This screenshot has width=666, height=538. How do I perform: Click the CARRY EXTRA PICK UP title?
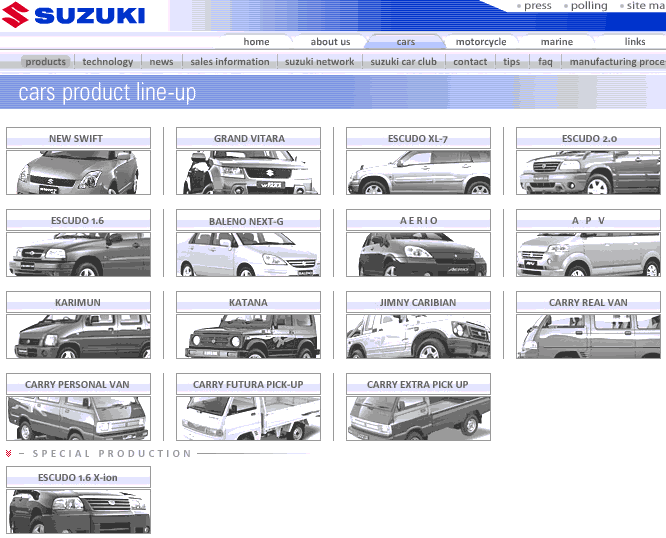[418, 384]
